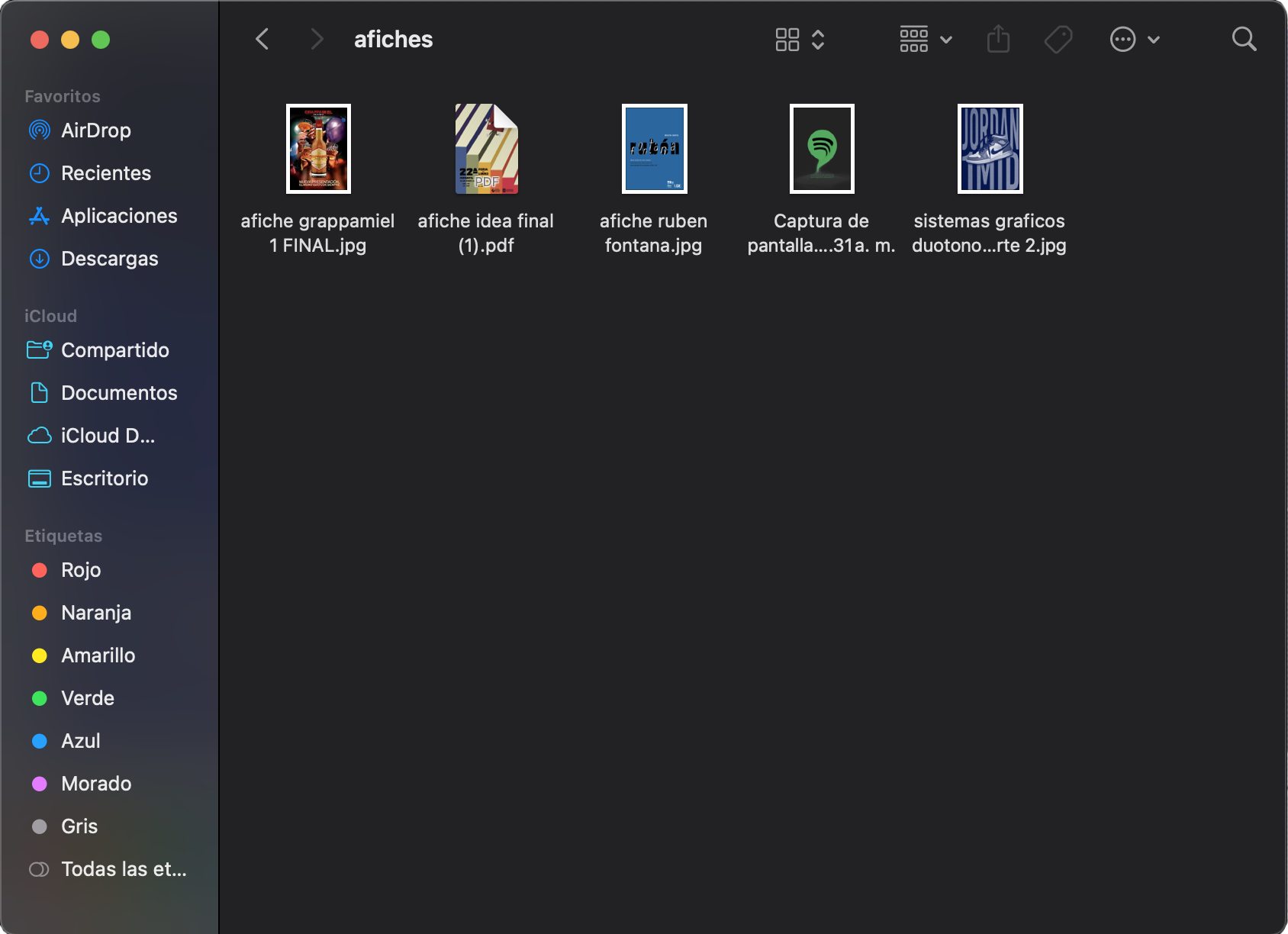
Task: Open the search magnifier in toolbar
Action: coord(1244,39)
